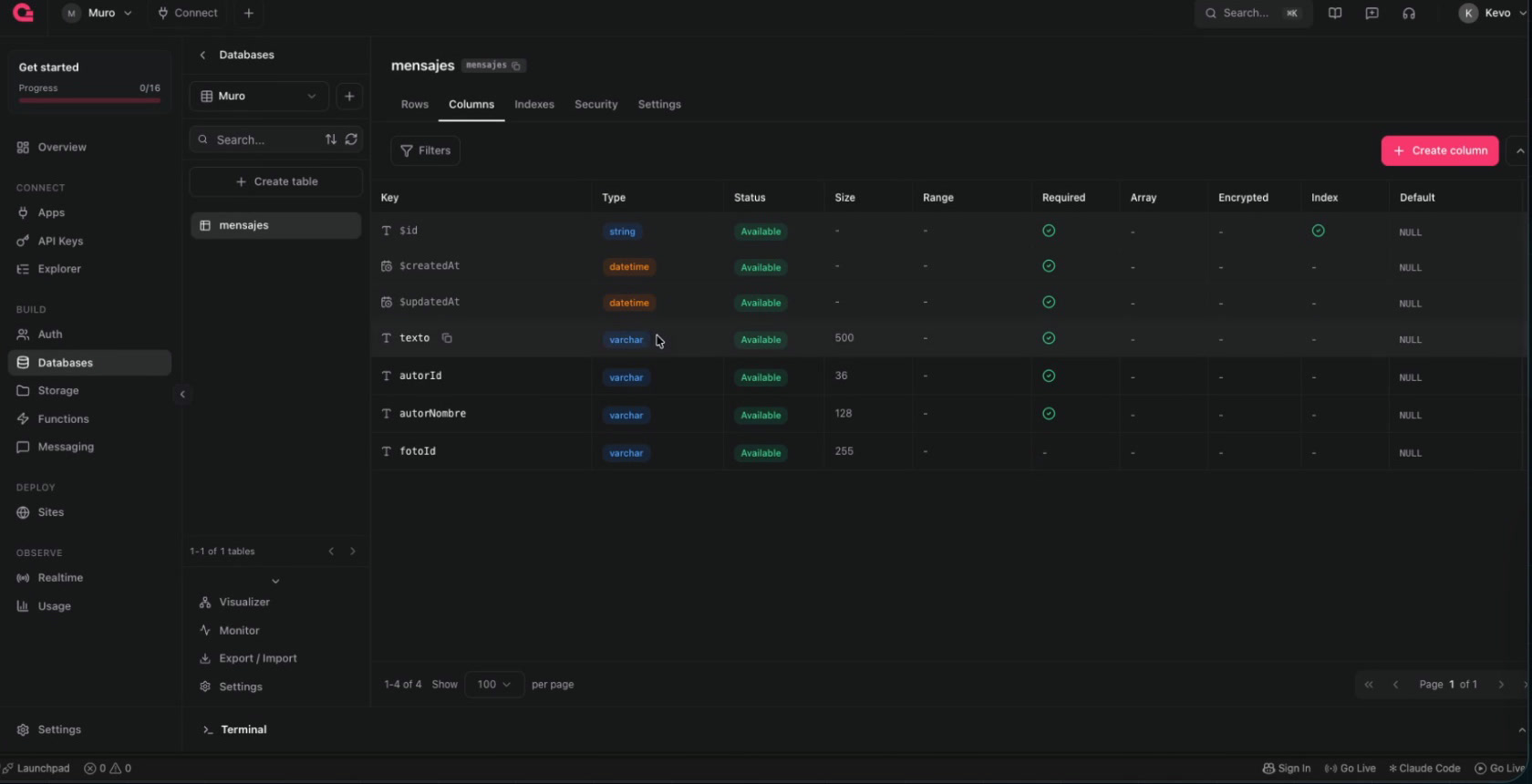The height and width of the screenshot is (784, 1532).
Task: Click the Create column button
Action: point(1440,150)
